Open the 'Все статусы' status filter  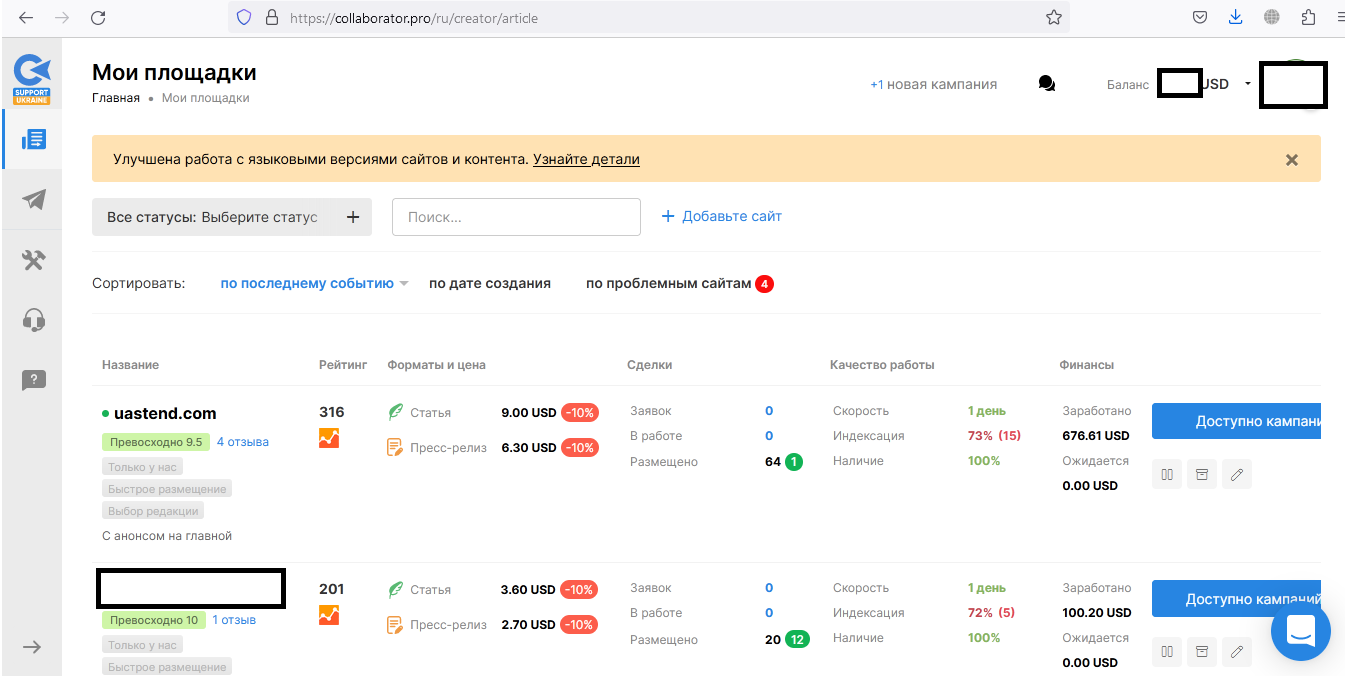coord(231,217)
